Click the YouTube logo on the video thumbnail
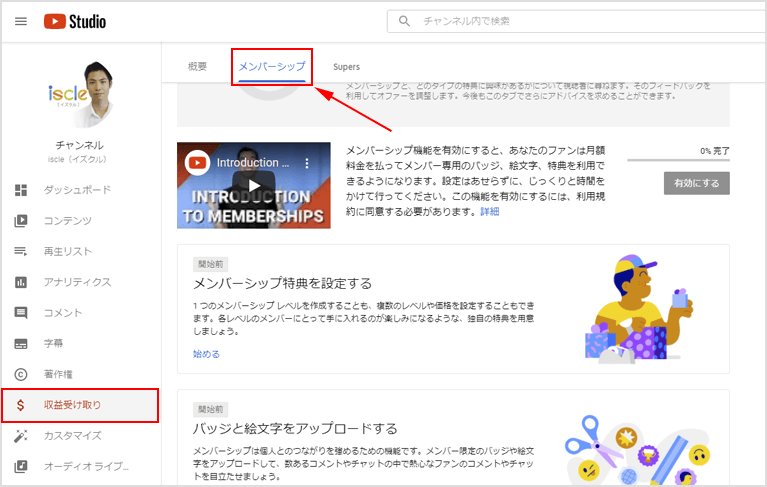This screenshot has height=487, width=767. click(x=197, y=162)
